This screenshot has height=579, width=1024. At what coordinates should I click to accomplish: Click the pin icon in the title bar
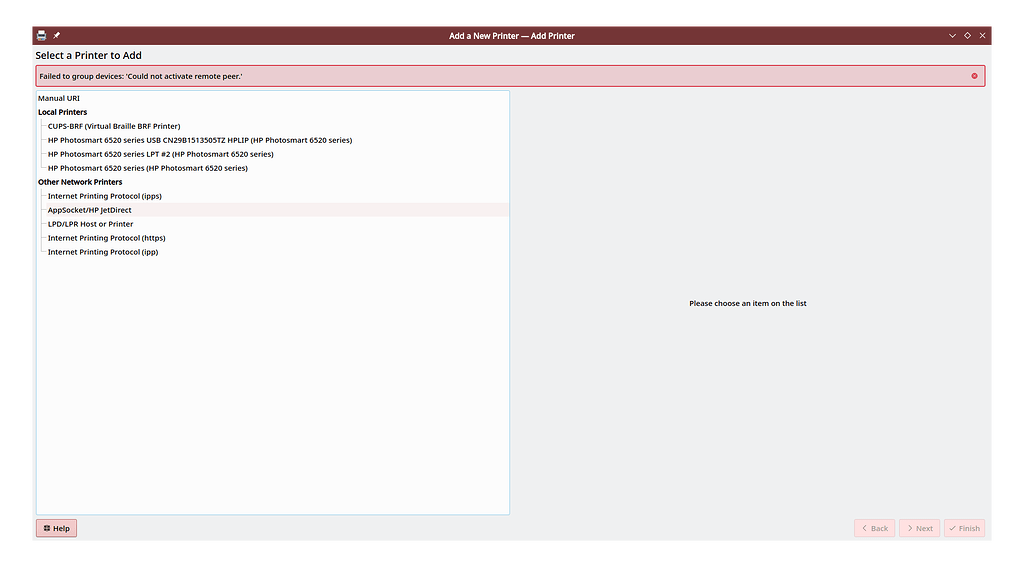56,35
